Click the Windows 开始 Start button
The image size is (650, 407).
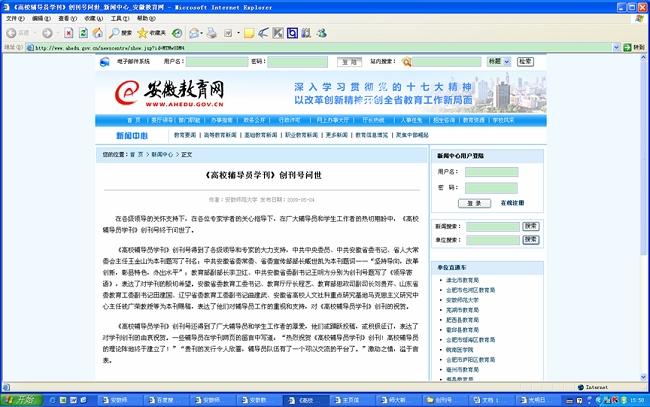point(22,400)
